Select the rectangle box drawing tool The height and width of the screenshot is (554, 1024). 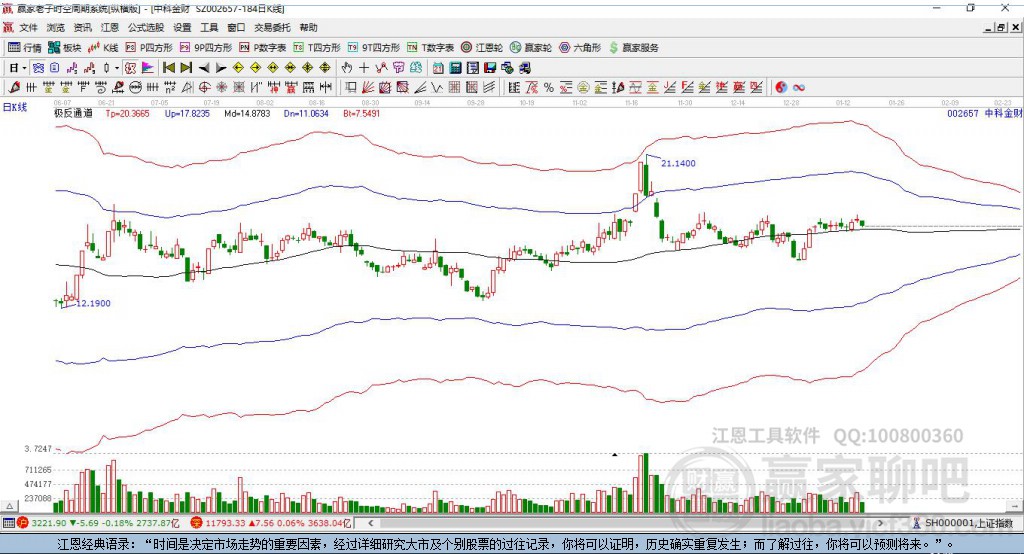[351, 88]
